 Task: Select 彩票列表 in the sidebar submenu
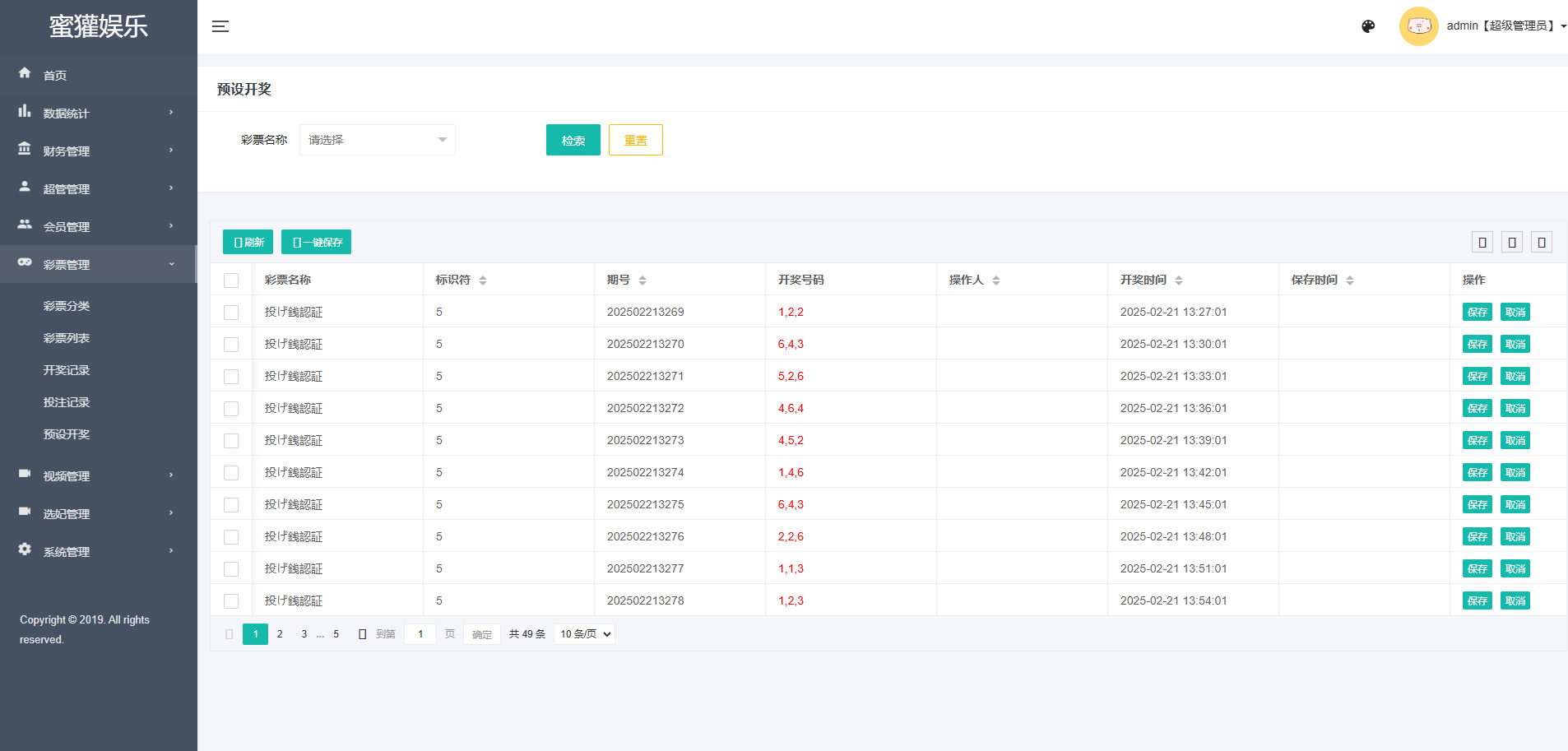pyautogui.click(x=67, y=338)
